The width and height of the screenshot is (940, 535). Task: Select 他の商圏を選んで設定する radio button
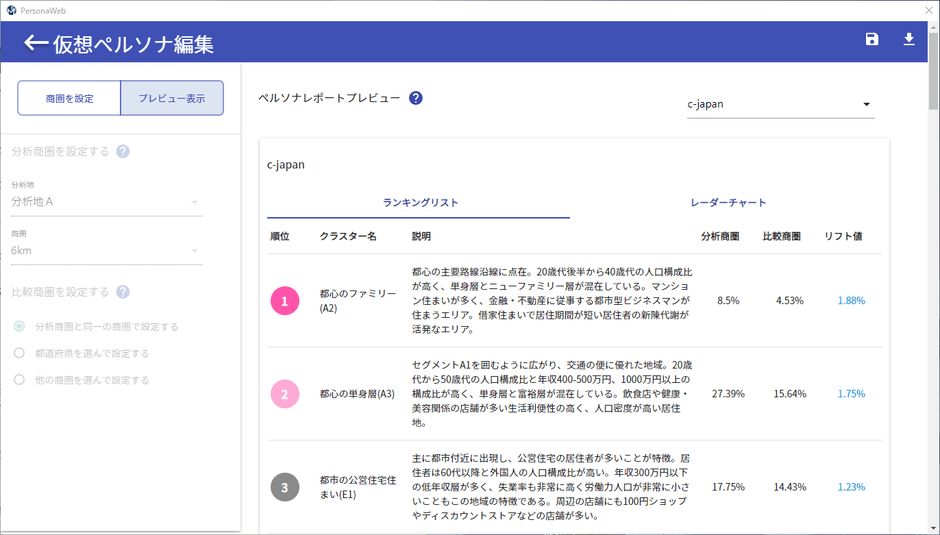19,380
